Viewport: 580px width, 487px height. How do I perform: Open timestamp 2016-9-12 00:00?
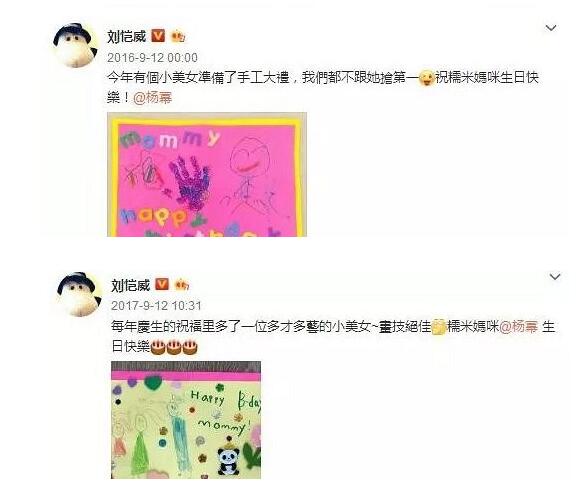coord(152,58)
